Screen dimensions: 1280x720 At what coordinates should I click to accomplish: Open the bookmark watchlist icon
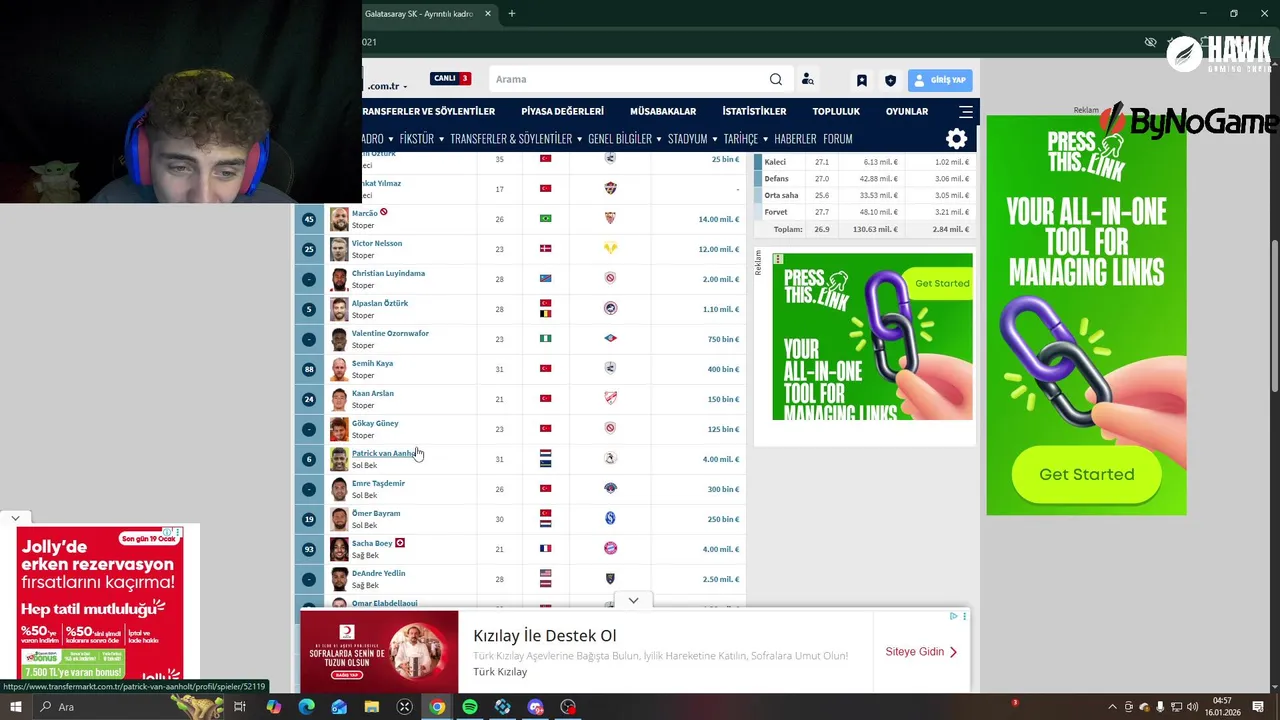pyautogui.click(x=861, y=80)
